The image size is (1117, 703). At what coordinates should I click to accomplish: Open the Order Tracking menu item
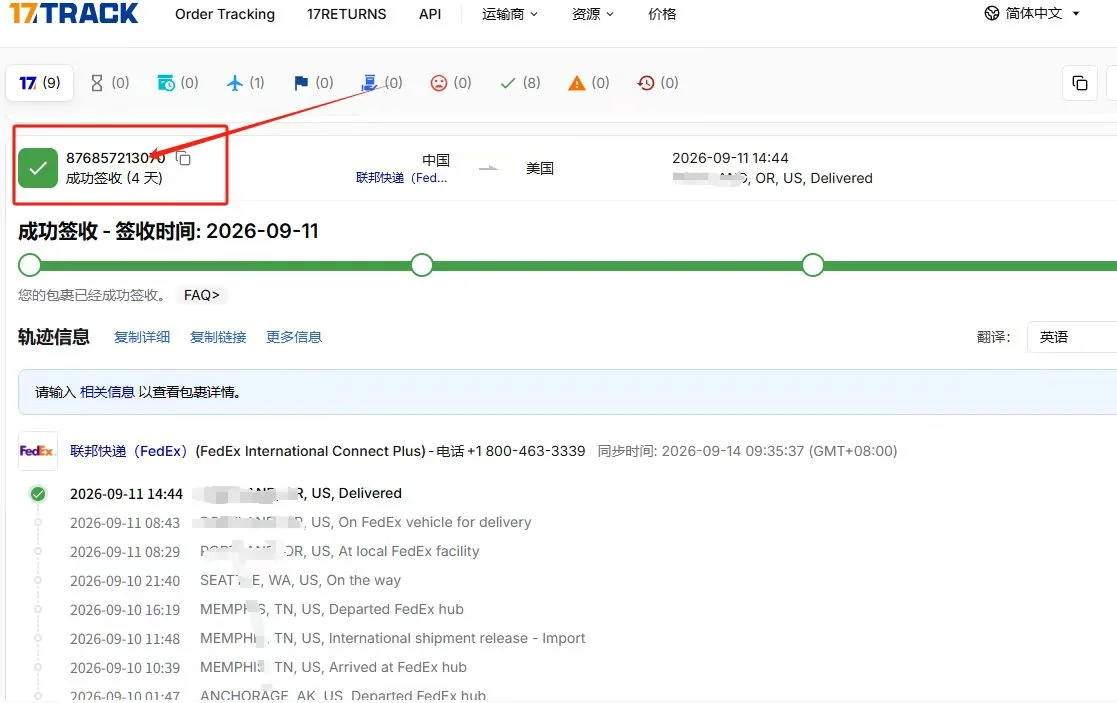[225, 14]
